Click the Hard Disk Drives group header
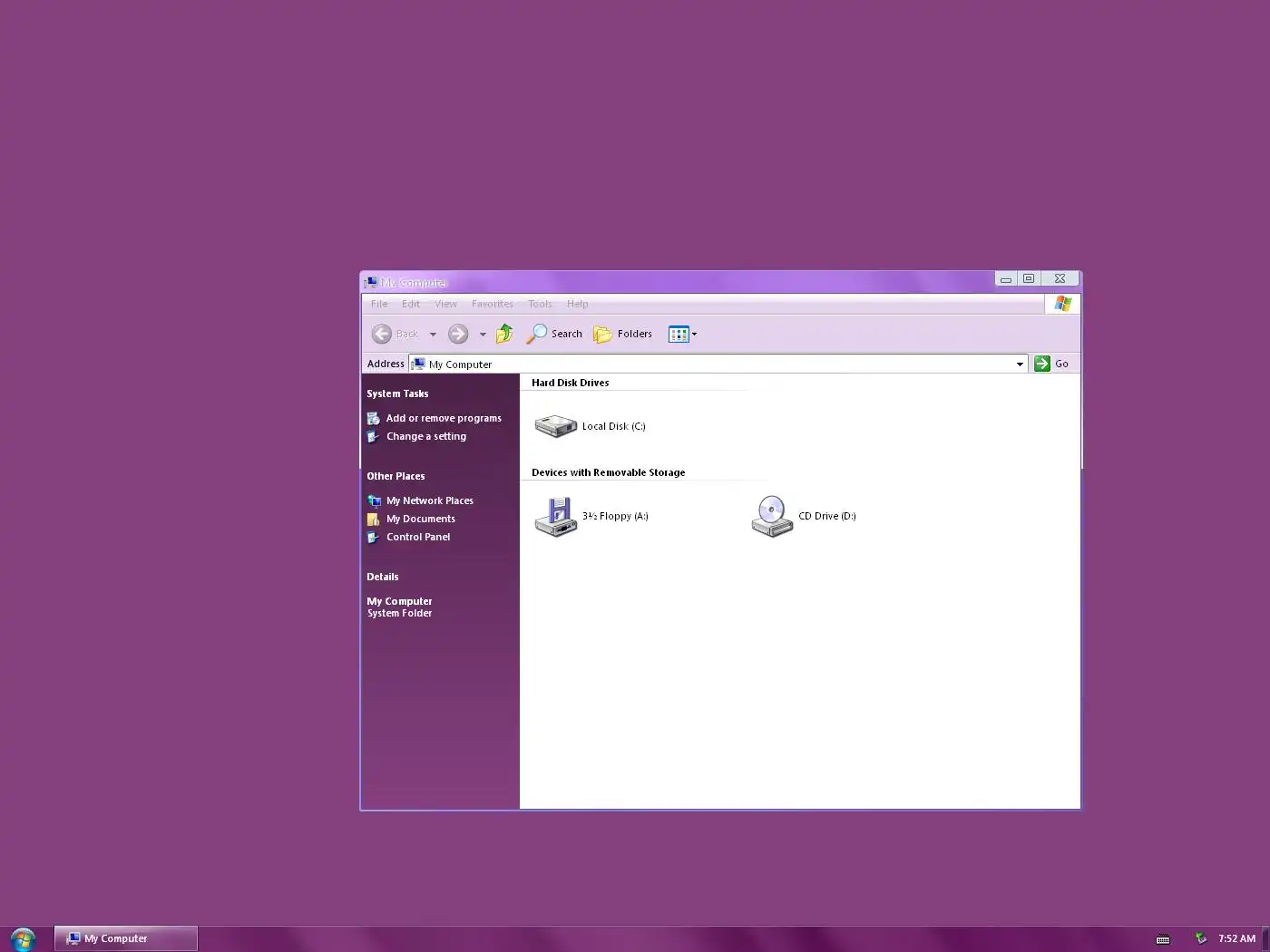The width and height of the screenshot is (1270, 952). click(x=570, y=383)
